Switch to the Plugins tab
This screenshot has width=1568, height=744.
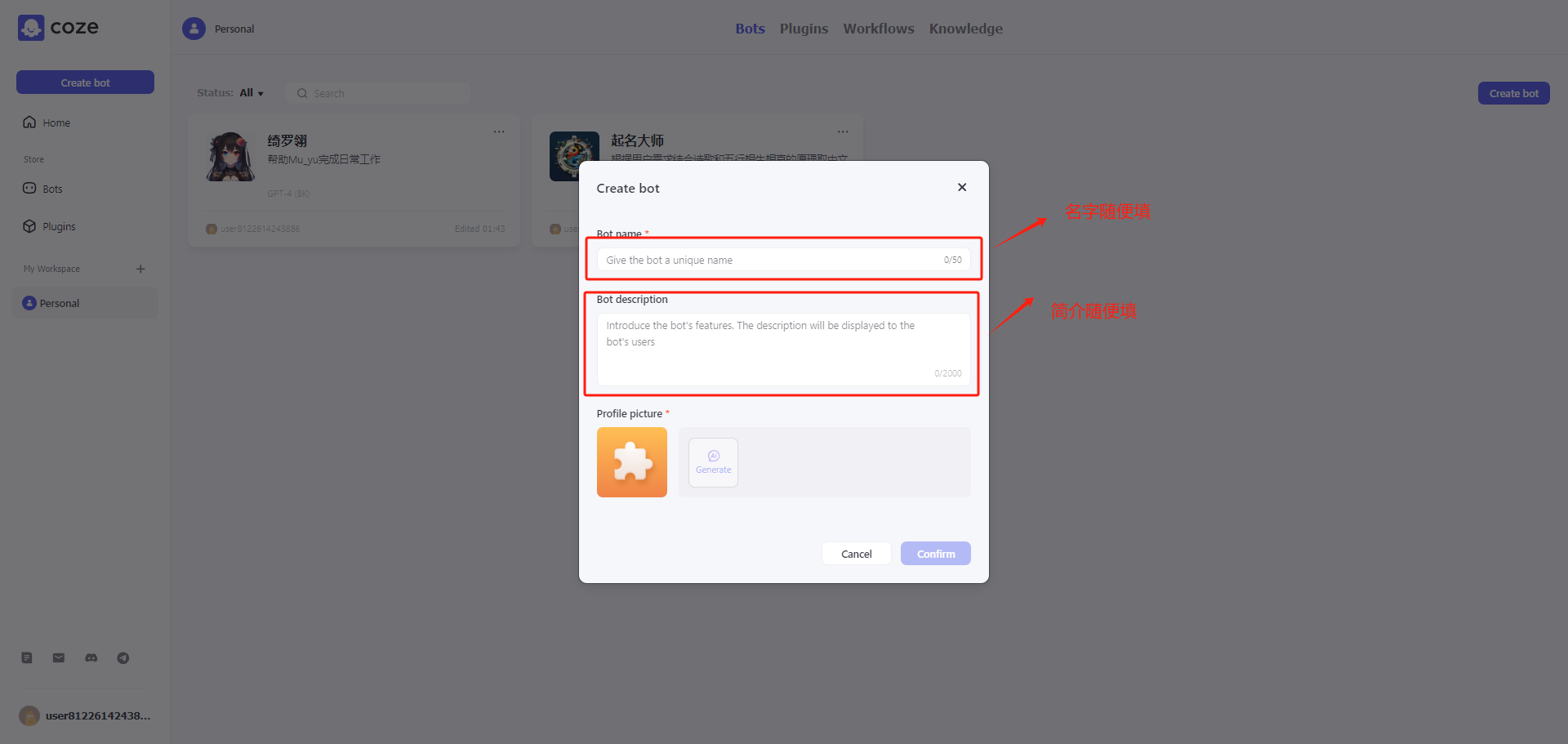(x=804, y=29)
